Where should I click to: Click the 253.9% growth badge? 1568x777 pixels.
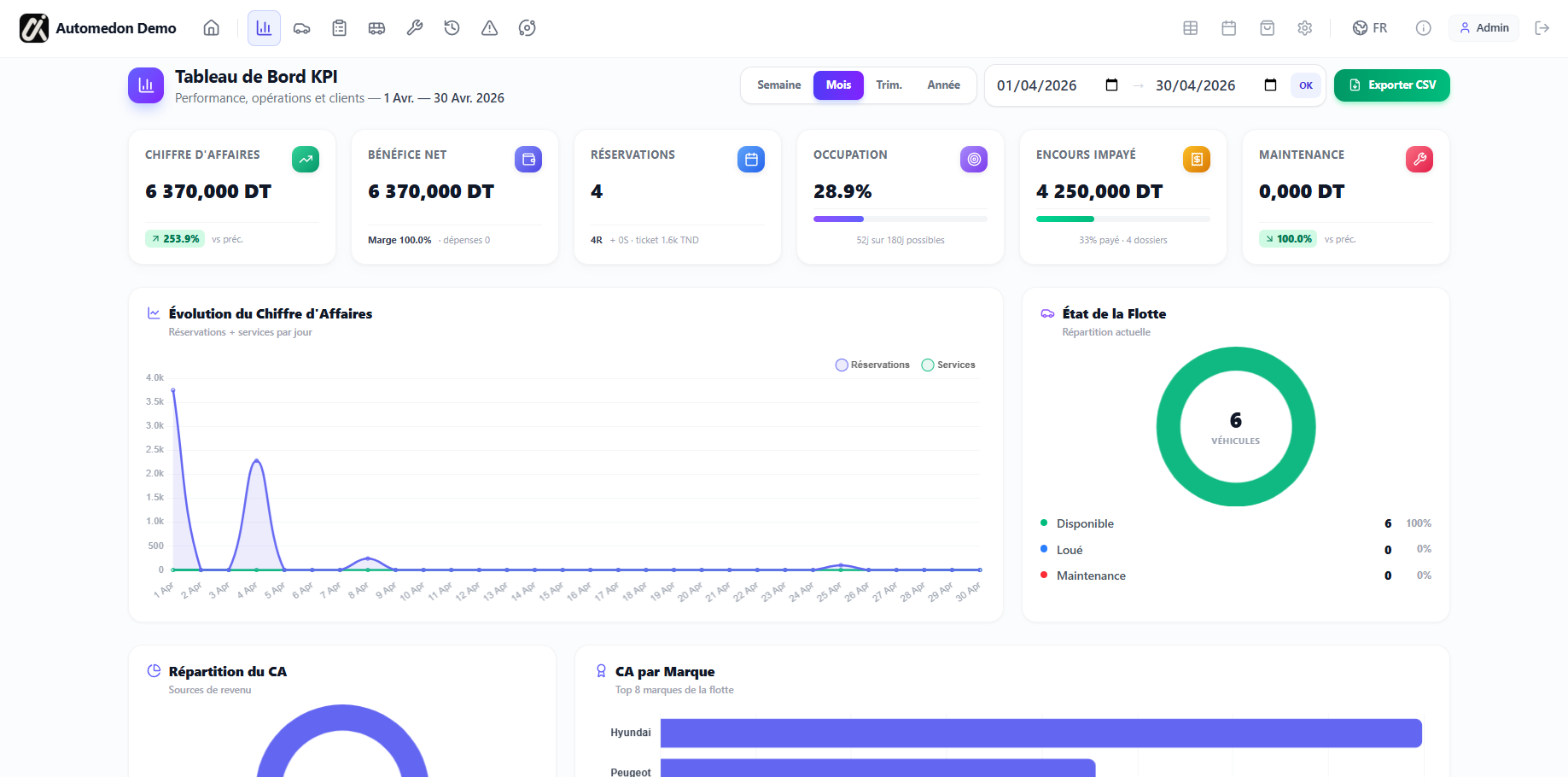[x=175, y=239]
